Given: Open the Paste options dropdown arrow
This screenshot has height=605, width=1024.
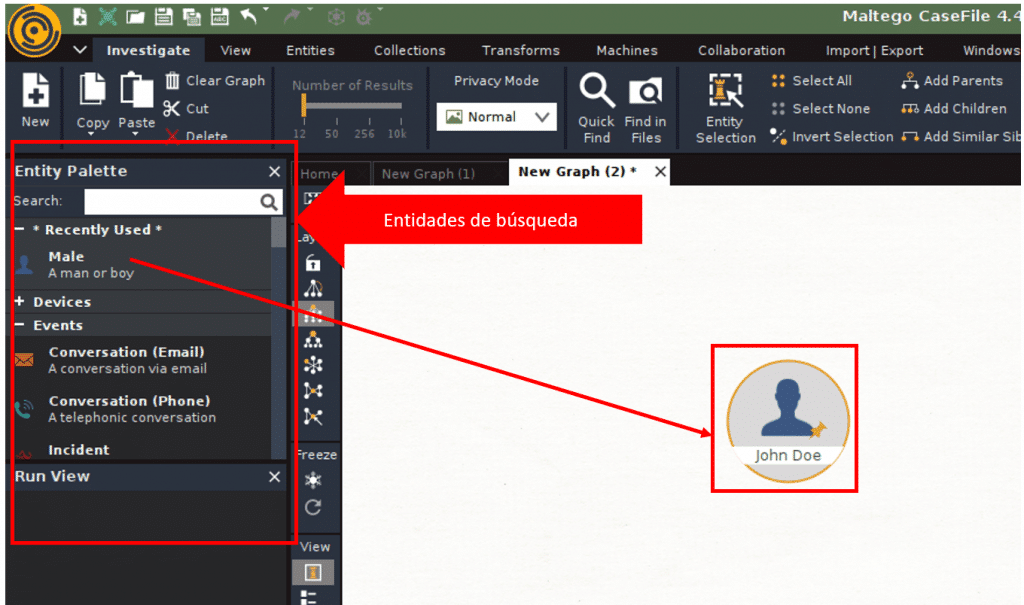Looking at the screenshot, I should (x=136, y=134).
